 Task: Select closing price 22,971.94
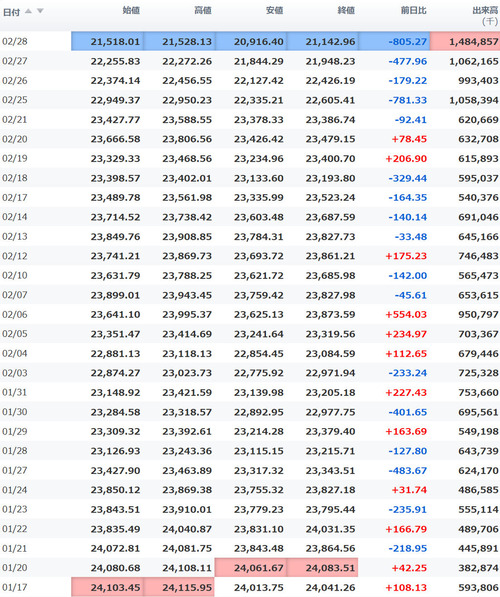tap(330, 373)
